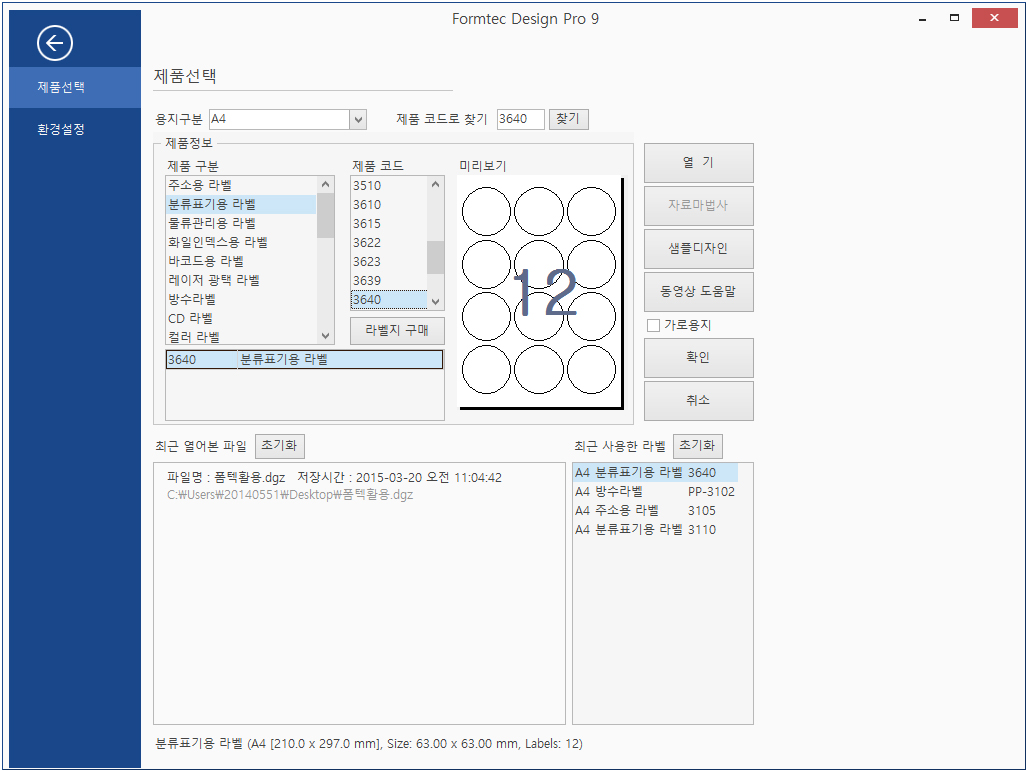Click the back arrow circle icon
This screenshot has width=1027, height=771.
click(x=55, y=43)
